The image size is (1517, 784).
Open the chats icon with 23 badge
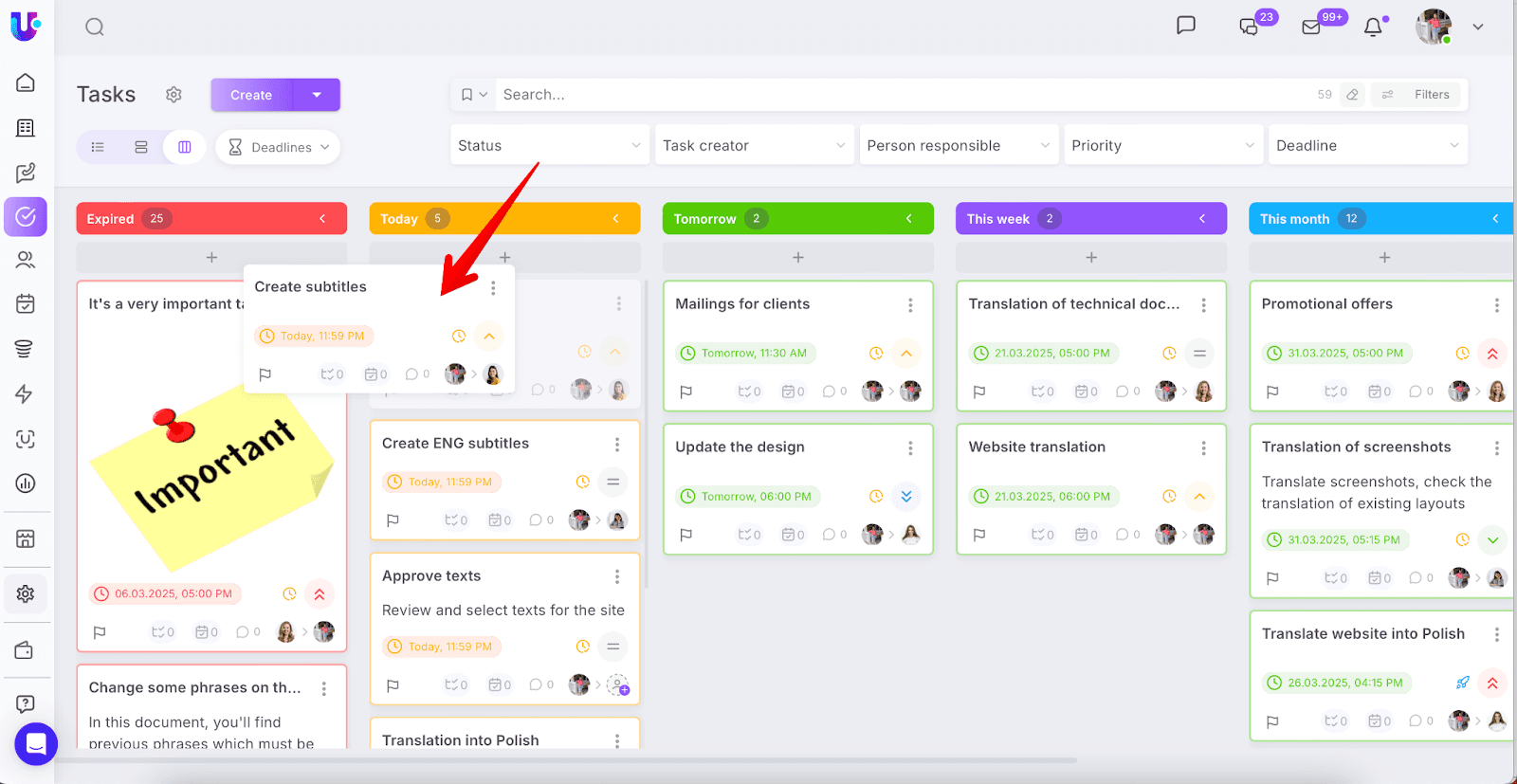click(1250, 27)
